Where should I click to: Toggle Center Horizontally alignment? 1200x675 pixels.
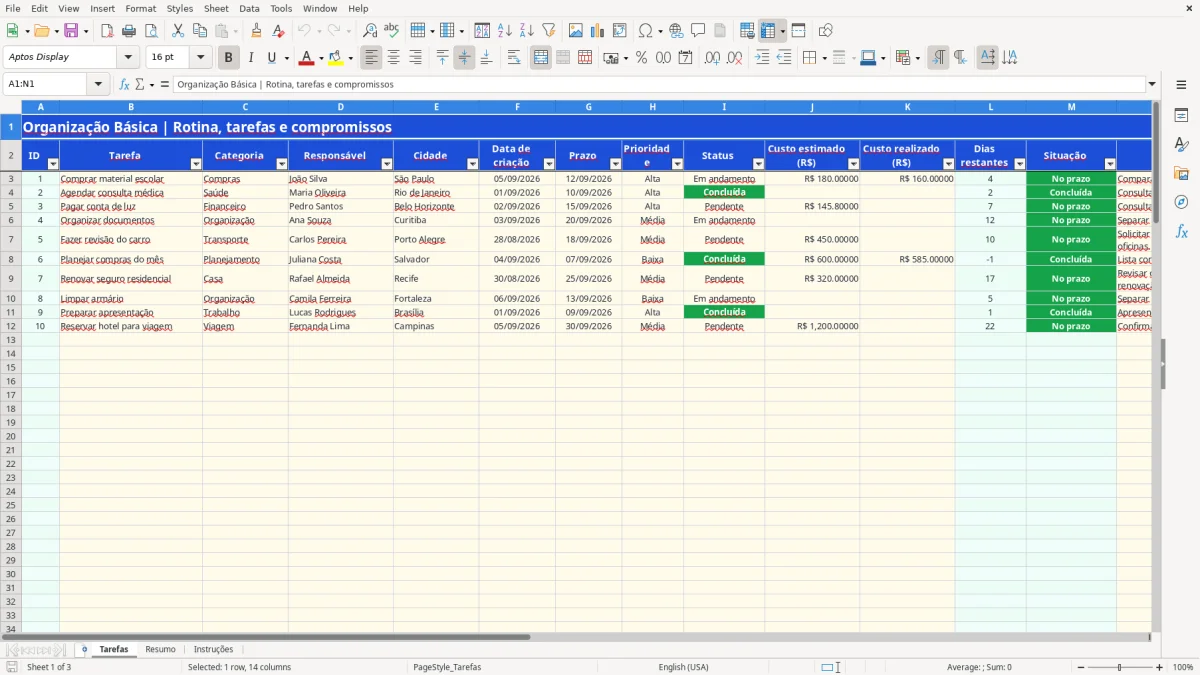point(394,58)
